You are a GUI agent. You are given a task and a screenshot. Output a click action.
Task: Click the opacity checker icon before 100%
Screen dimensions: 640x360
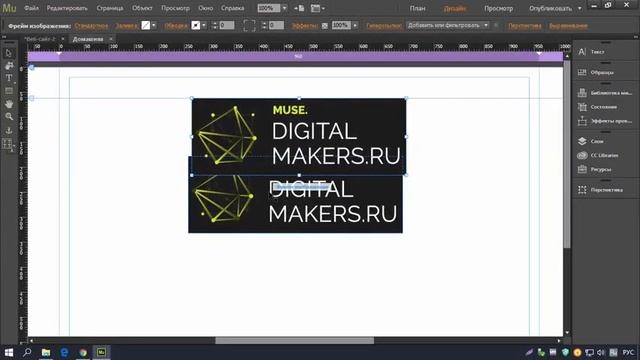click(x=325, y=26)
